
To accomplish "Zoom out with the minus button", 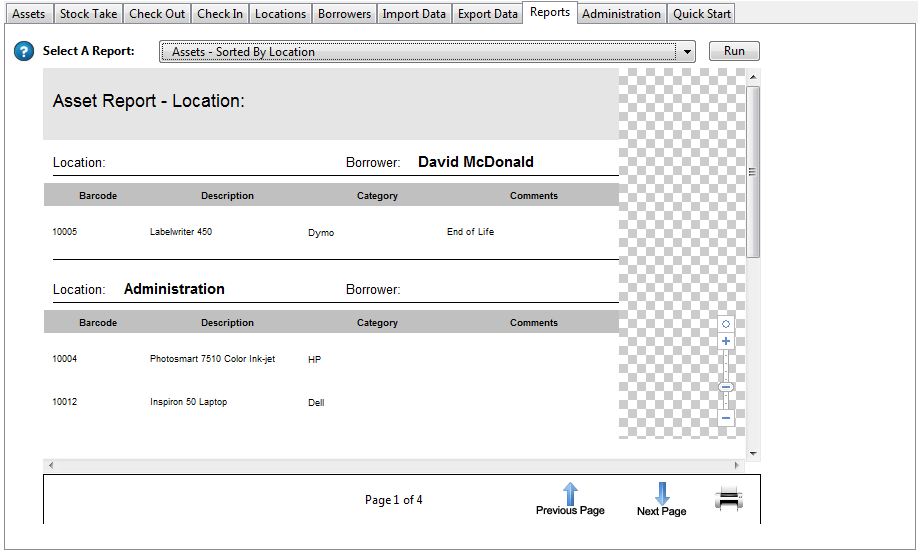I will 726,418.
